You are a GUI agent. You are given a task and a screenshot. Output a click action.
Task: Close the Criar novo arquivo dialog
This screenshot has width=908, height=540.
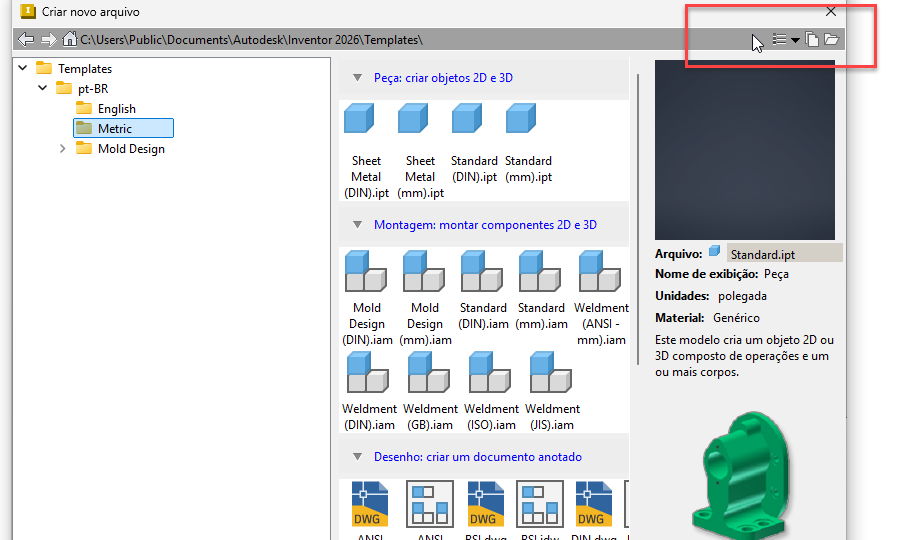831,11
